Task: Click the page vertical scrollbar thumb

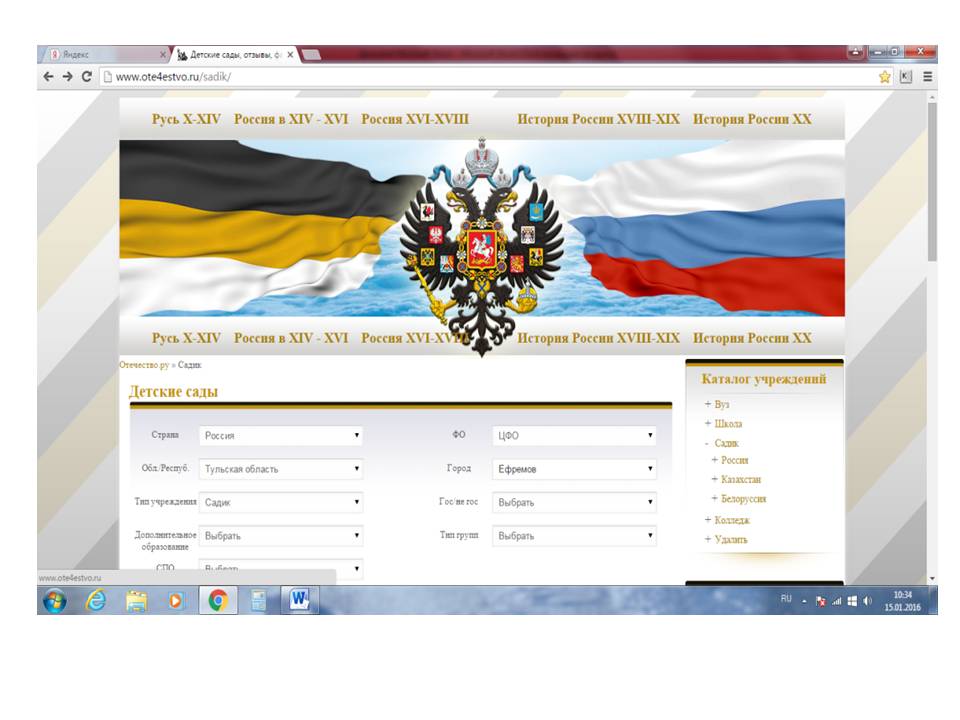Action: pyautogui.click(x=932, y=182)
